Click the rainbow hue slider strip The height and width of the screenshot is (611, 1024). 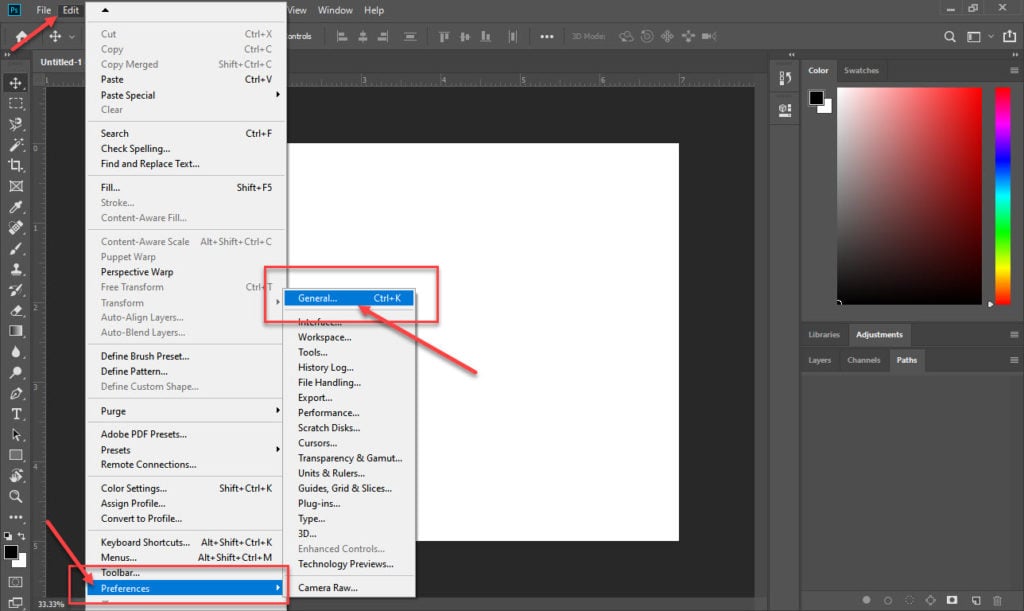[x=1002, y=196]
